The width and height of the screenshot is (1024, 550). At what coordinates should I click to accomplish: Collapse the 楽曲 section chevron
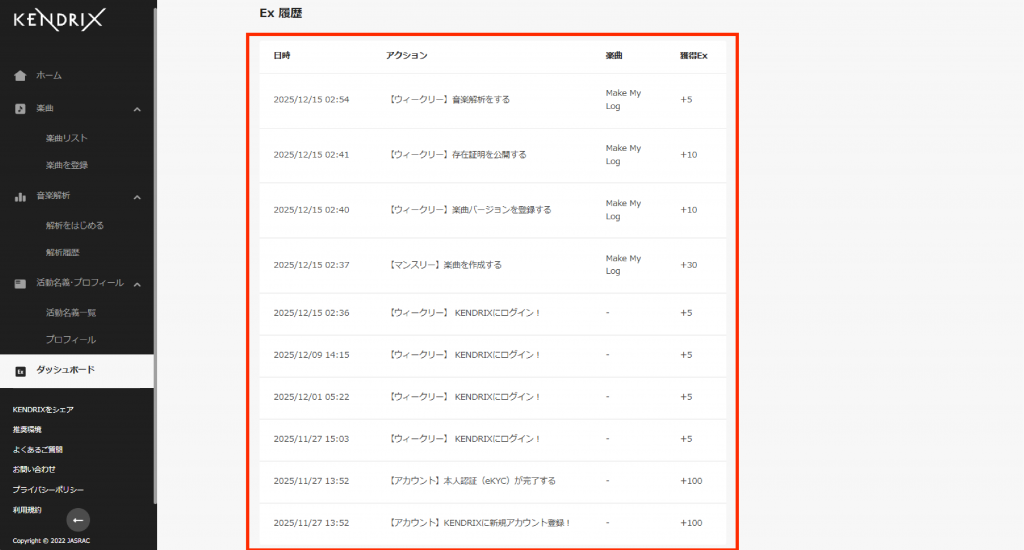[x=137, y=109]
